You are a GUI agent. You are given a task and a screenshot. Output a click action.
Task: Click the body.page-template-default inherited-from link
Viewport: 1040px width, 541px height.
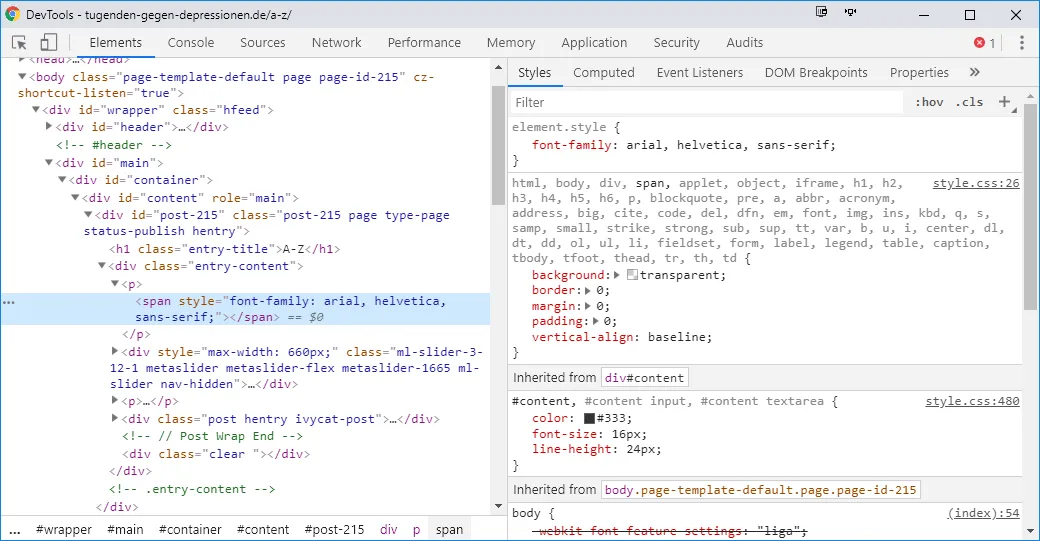pos(760,490)
